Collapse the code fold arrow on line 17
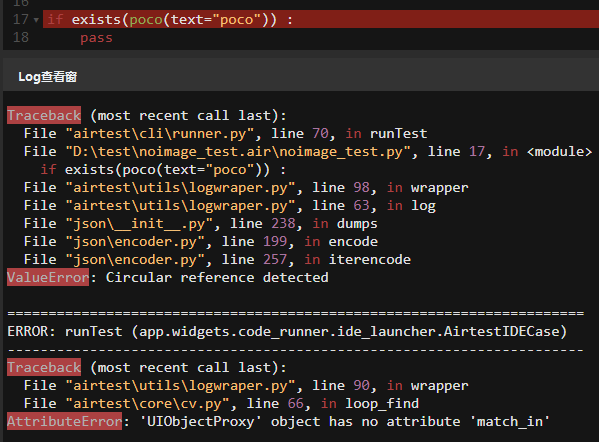This screenshot has width=599, height=442. tap(36, 20)
